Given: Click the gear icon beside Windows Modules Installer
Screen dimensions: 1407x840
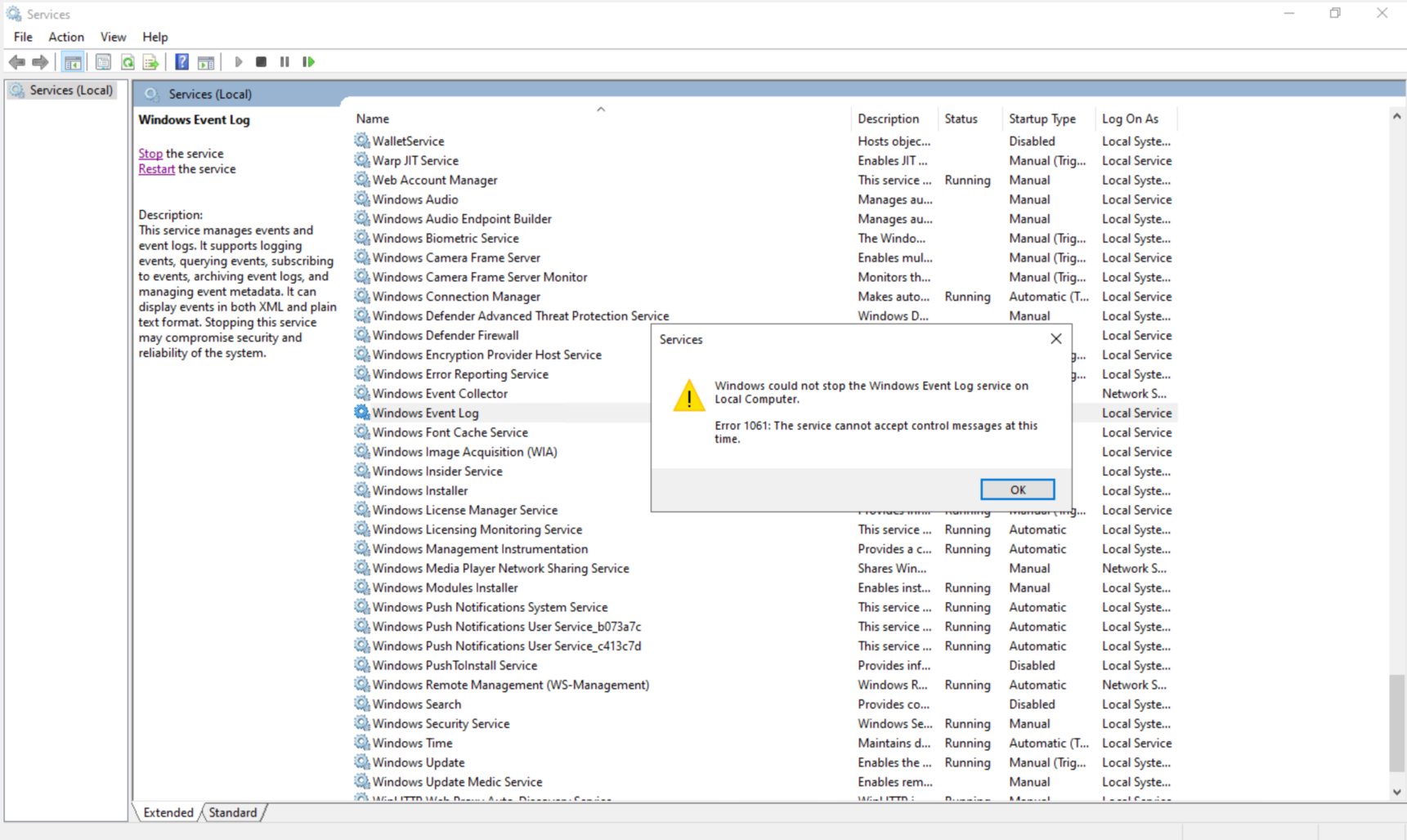Looking at the screenshot, I should (x=361, y=588).
